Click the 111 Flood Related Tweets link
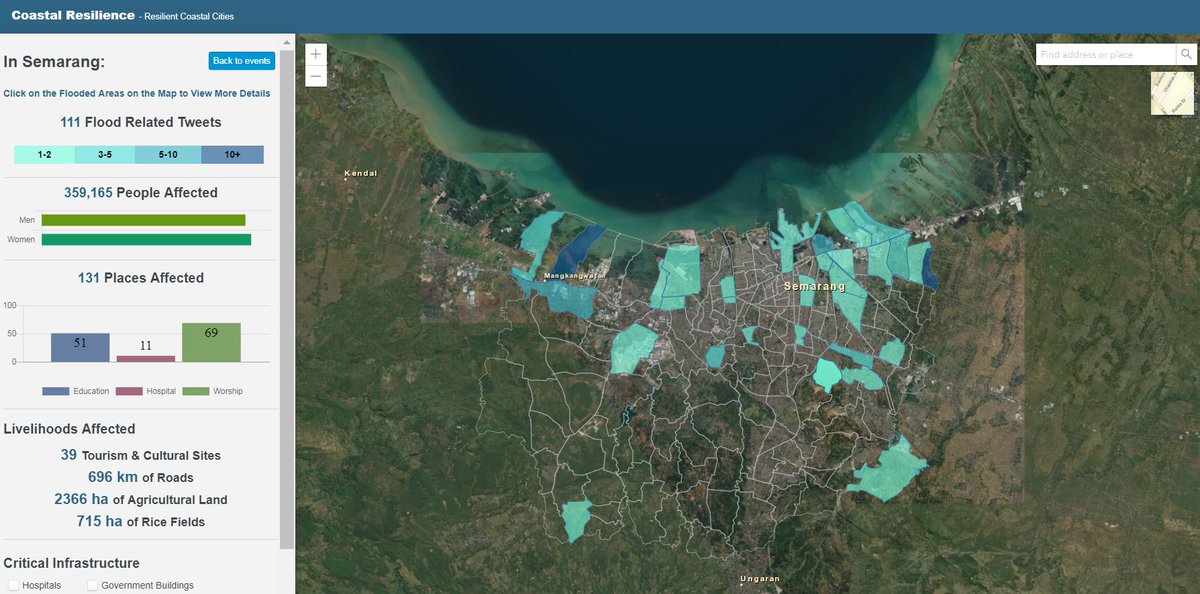The image size is (1200, 594). [140, 121]
